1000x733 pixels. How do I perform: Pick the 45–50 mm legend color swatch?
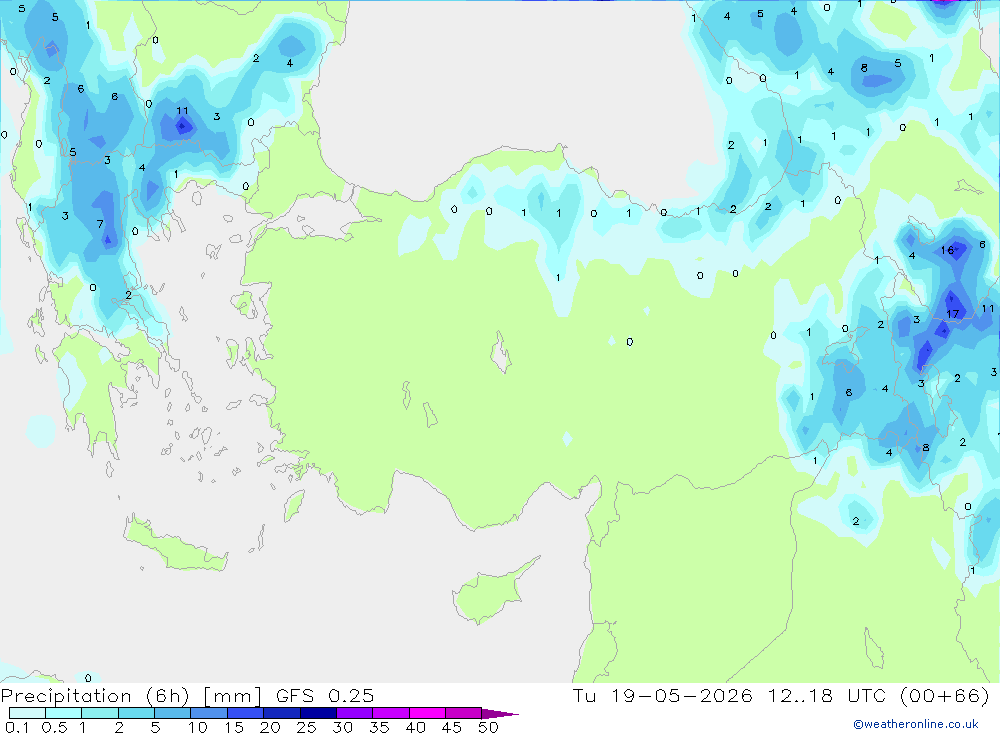click(x=464, y=713)
